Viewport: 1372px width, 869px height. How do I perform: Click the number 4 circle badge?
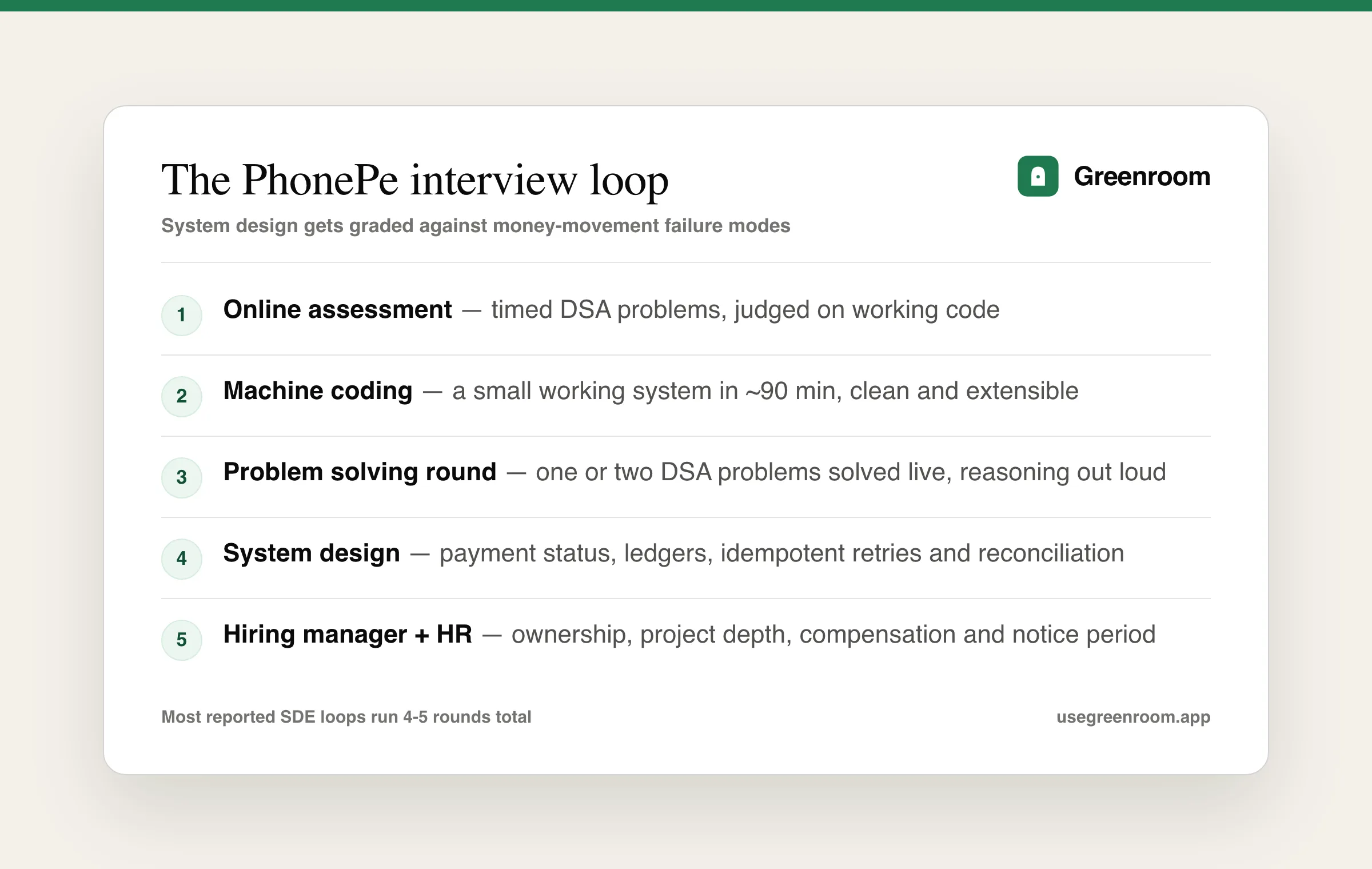[181, 559]
